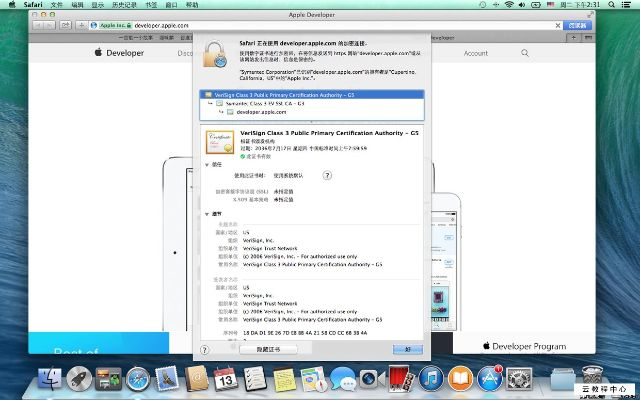
Task: Open App Store from the Dock
Action: tap(490, 378)
